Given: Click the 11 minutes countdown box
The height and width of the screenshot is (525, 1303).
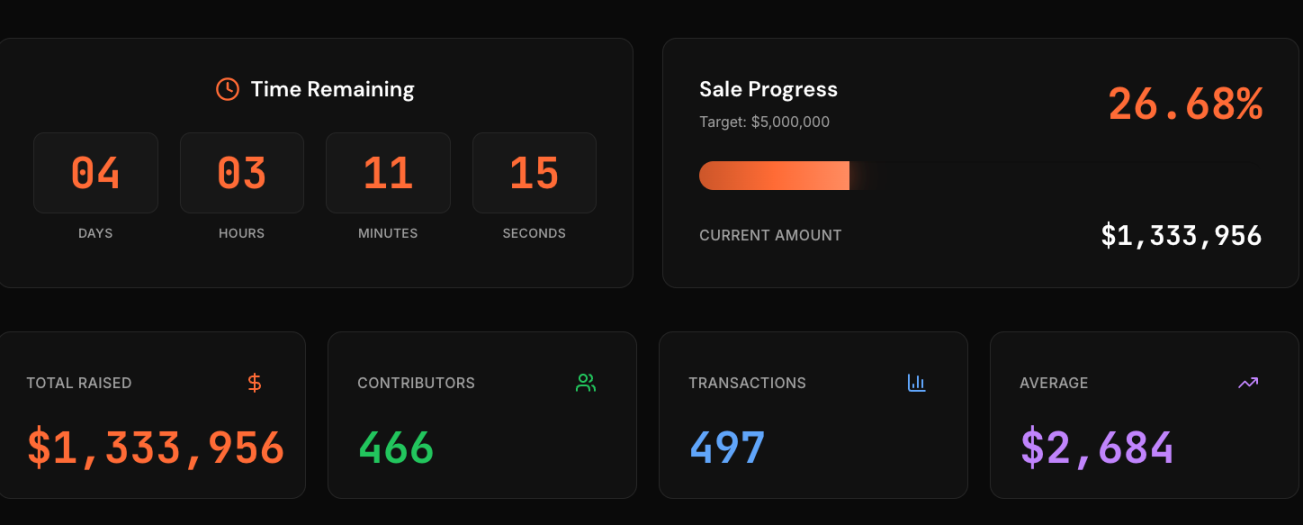Looking at the screenshot, I should 388,173.
